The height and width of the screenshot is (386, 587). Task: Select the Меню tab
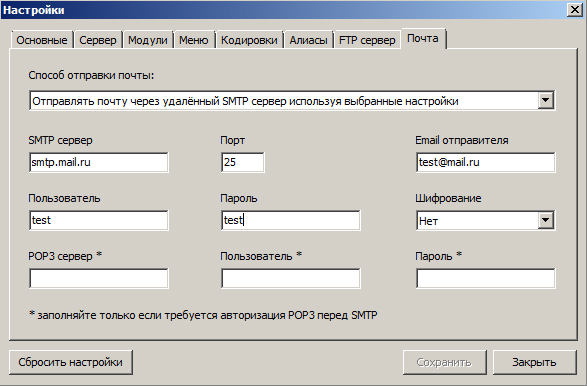194,40
